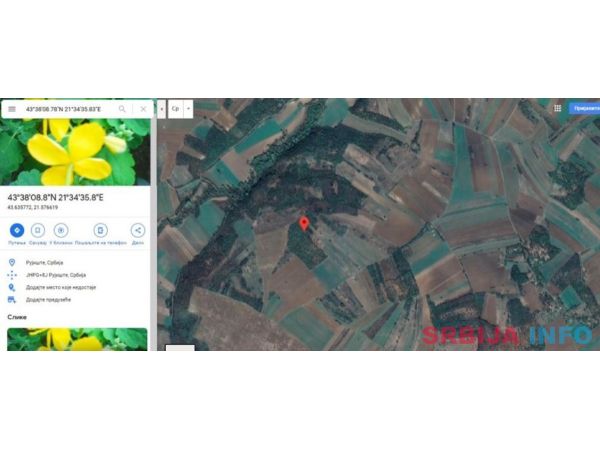The image size is (600, 450).
Task: Save the location with the Сачувај icon
Action: [38, 231]
